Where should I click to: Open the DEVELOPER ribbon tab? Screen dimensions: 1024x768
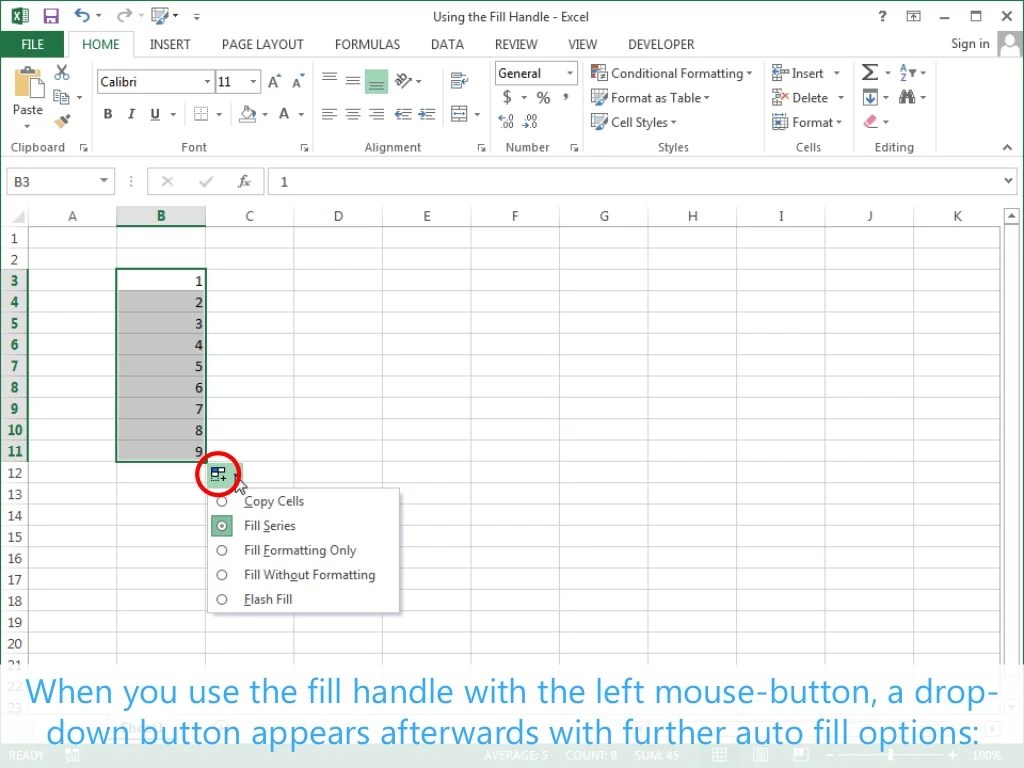tap(661, 44)
